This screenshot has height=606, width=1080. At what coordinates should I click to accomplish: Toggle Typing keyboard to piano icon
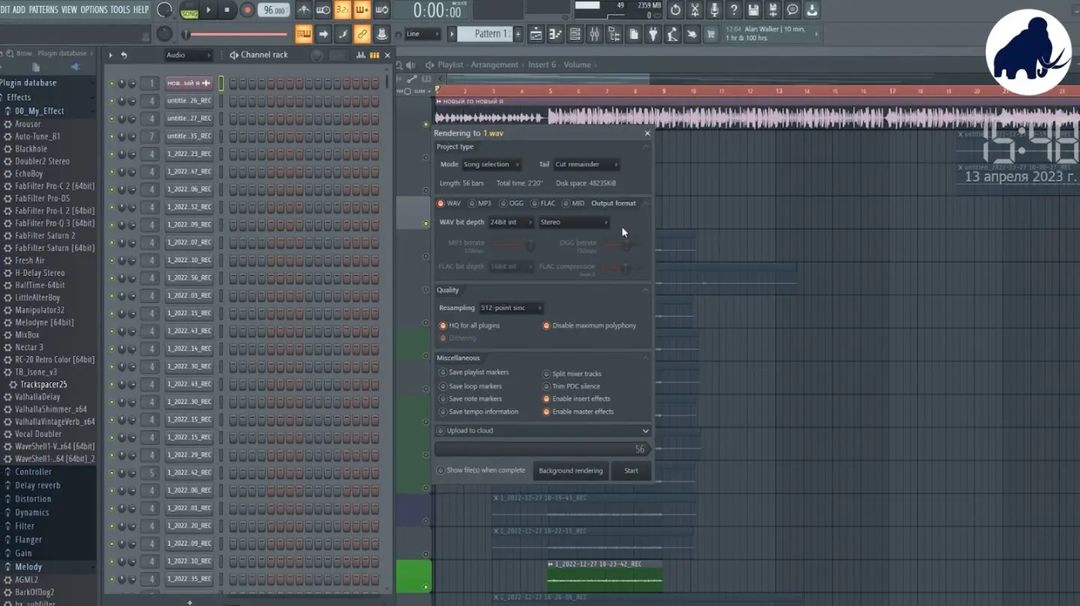click(304, 34)
